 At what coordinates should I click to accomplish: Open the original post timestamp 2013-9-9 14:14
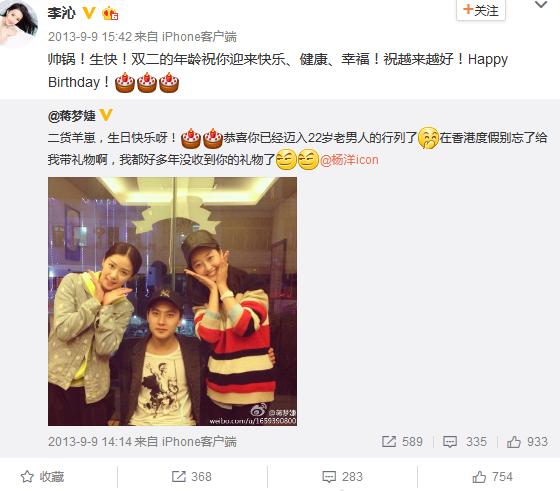click(90, 442)
